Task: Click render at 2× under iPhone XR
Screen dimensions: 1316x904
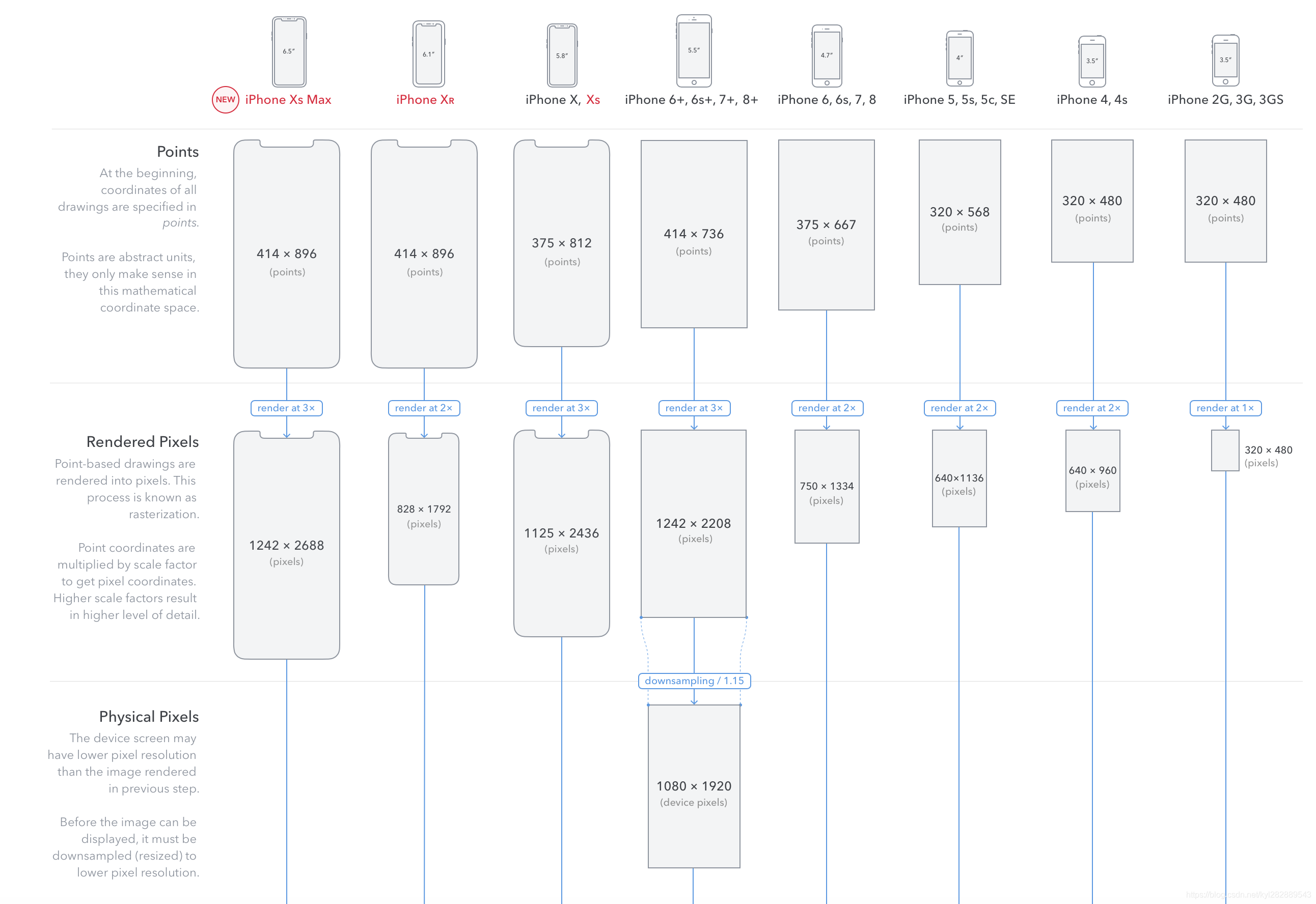Action: point(424,408)
